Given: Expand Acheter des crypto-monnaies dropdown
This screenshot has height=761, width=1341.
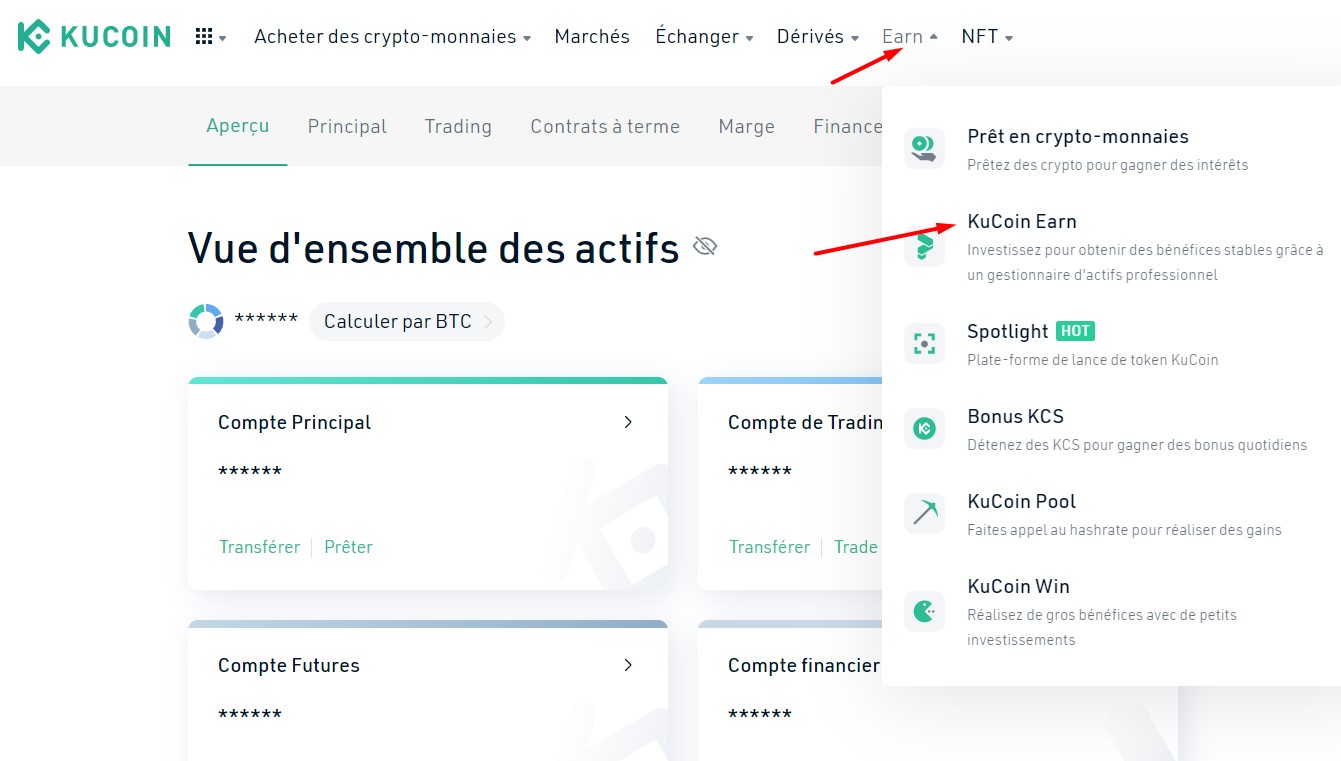Looking at the screenshot, I should (392, 37).
